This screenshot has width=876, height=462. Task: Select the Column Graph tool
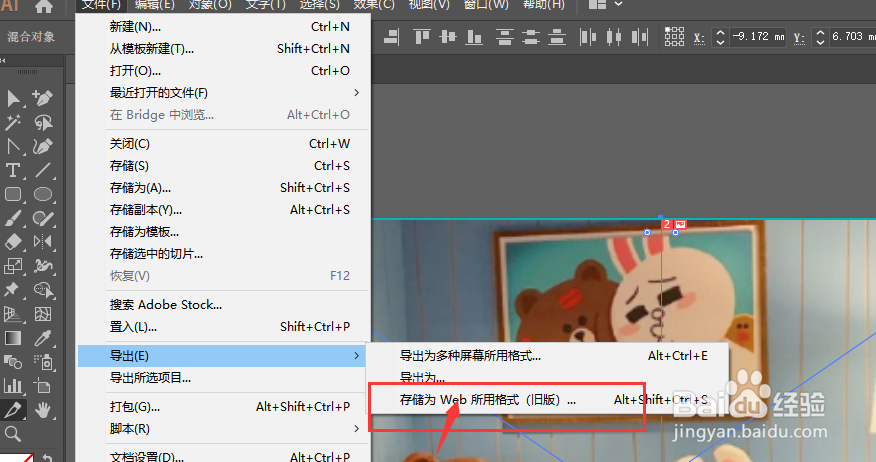click(x=13, y=386)
